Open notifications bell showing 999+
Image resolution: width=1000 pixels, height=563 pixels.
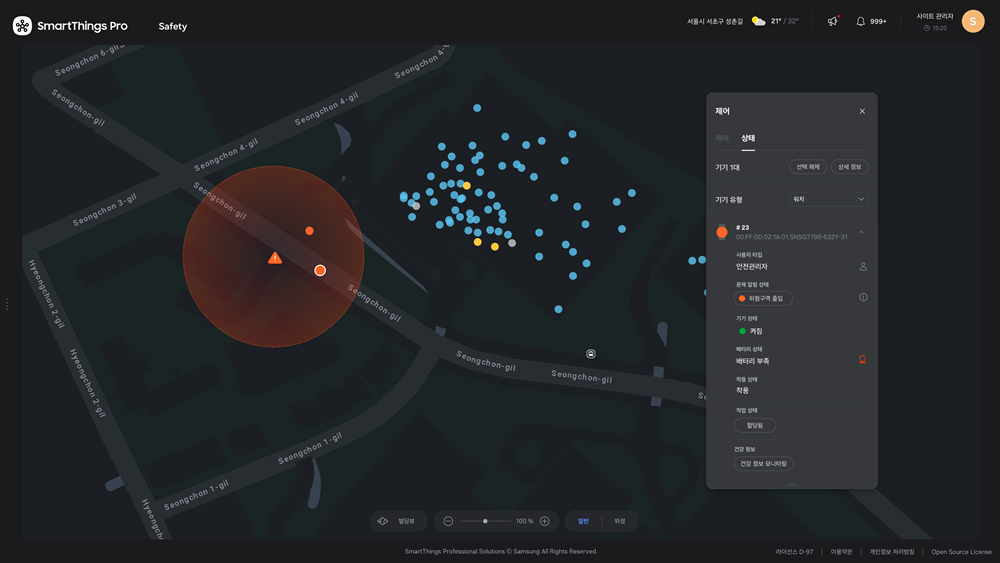[861, 21]
